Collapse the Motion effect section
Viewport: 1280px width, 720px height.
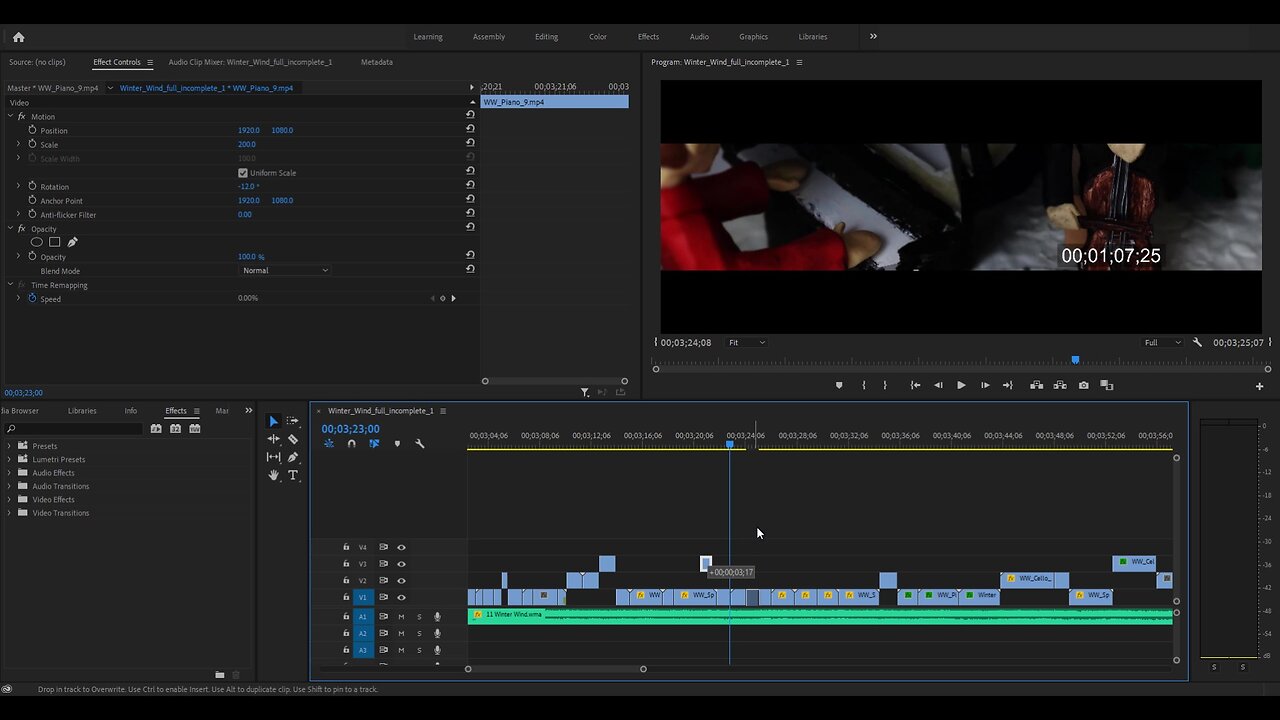(10, 117)
